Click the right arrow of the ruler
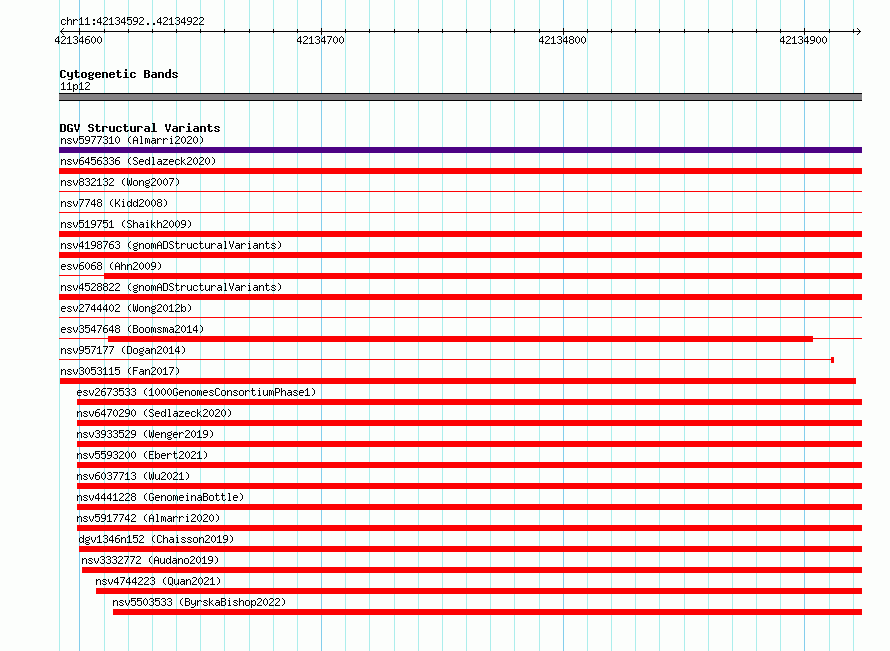 pos(858,31)
